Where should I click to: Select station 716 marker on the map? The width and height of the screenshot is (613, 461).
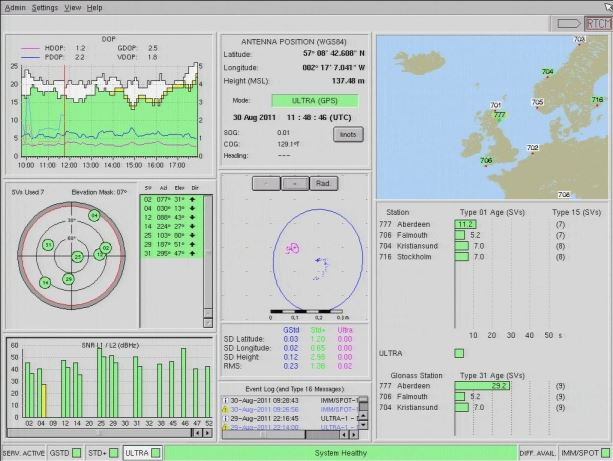[x=598, y=100]
